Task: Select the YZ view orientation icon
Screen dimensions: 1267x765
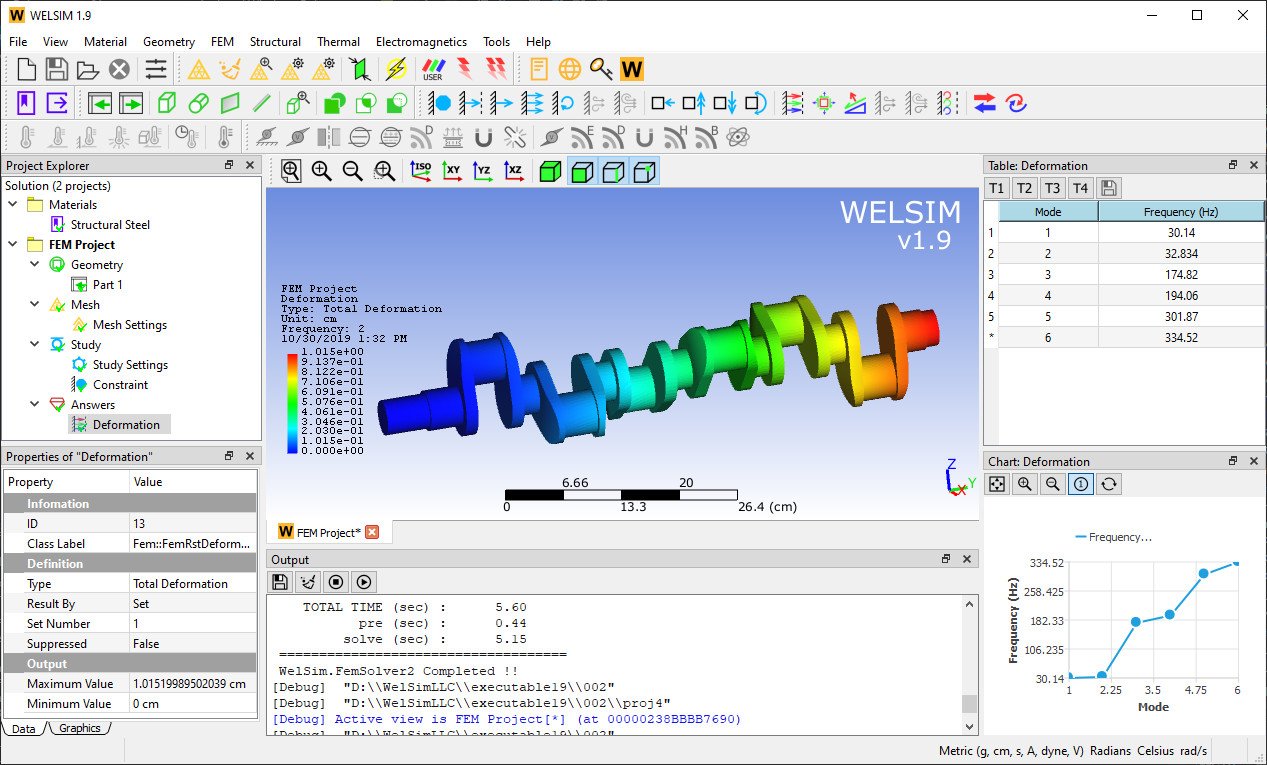Action: (x=483, y=170)
